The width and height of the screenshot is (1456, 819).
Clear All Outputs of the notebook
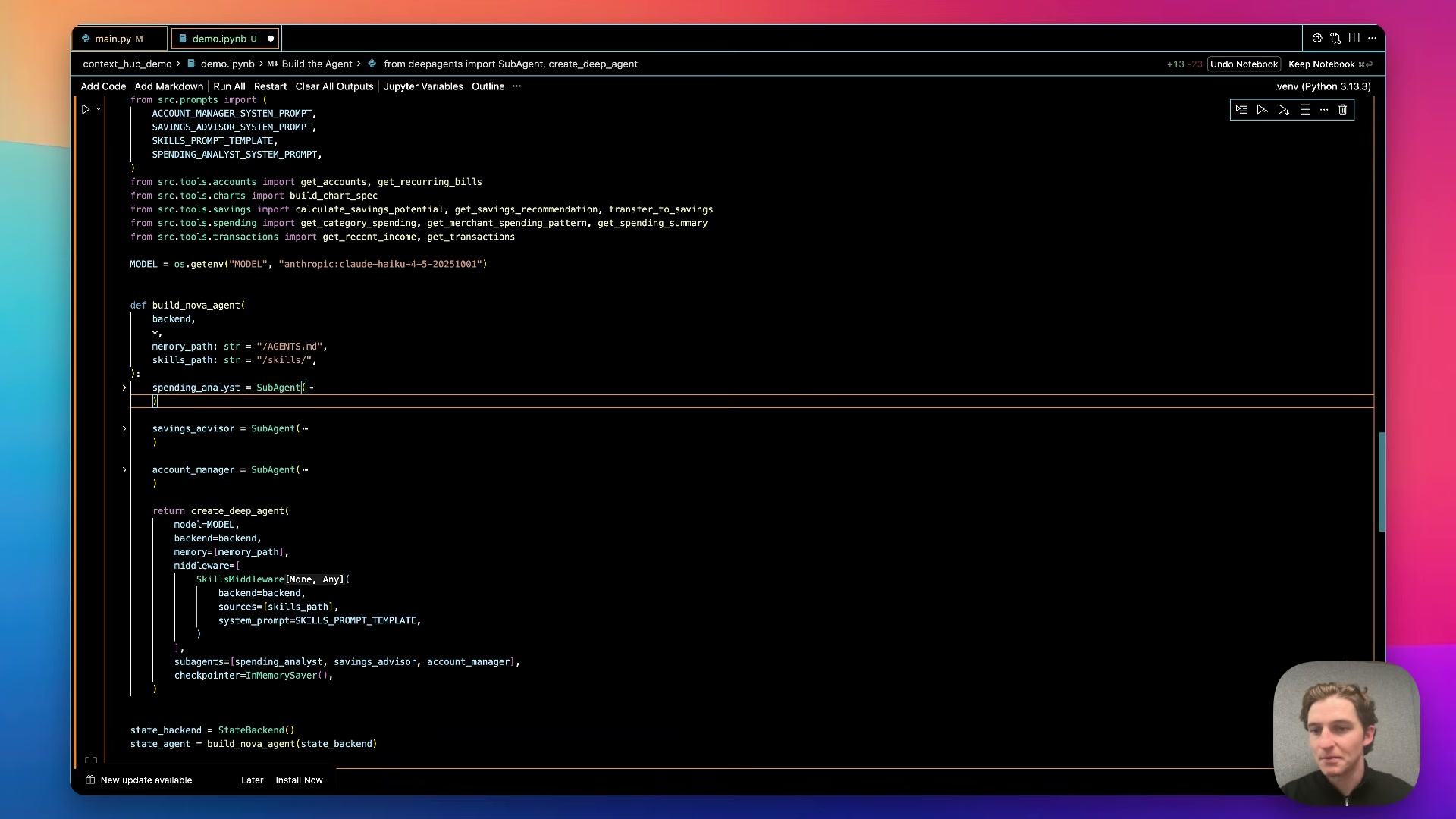tap(334, 86)
